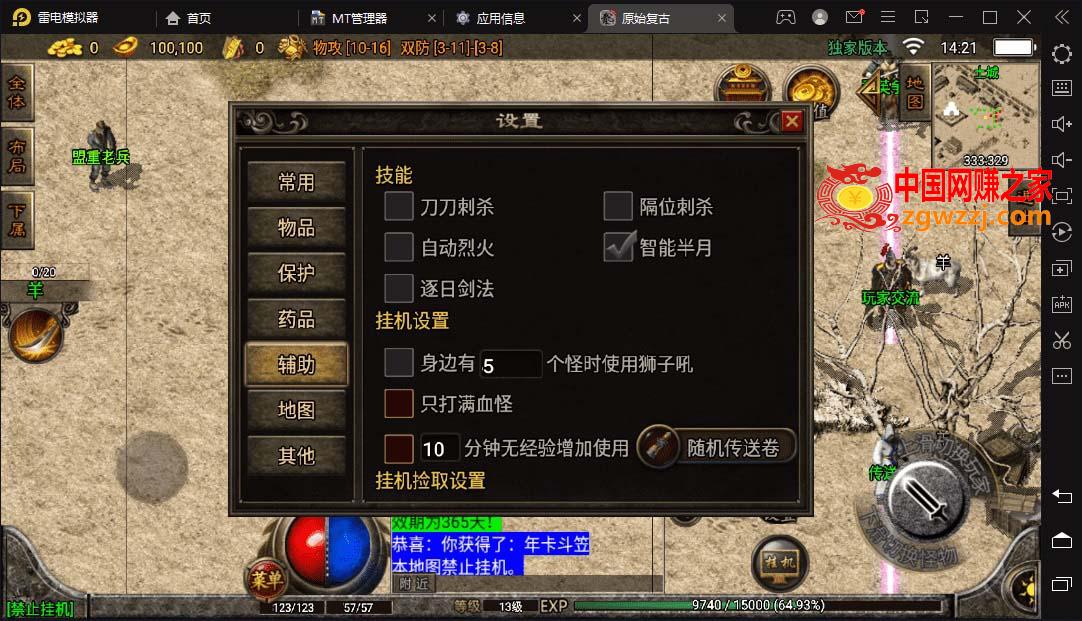Viewport: 1082px width, 621px height.
Task: Collapse the emulator sidebar double-arrow
Action: [x=1062, y=17]
